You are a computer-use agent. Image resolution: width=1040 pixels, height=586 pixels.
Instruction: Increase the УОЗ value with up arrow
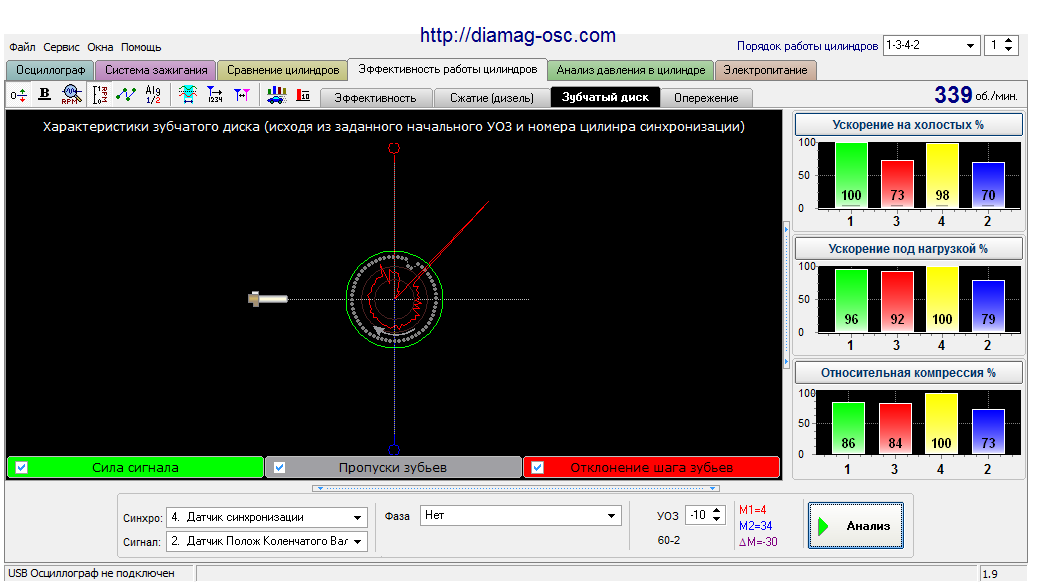pos(717,510)
